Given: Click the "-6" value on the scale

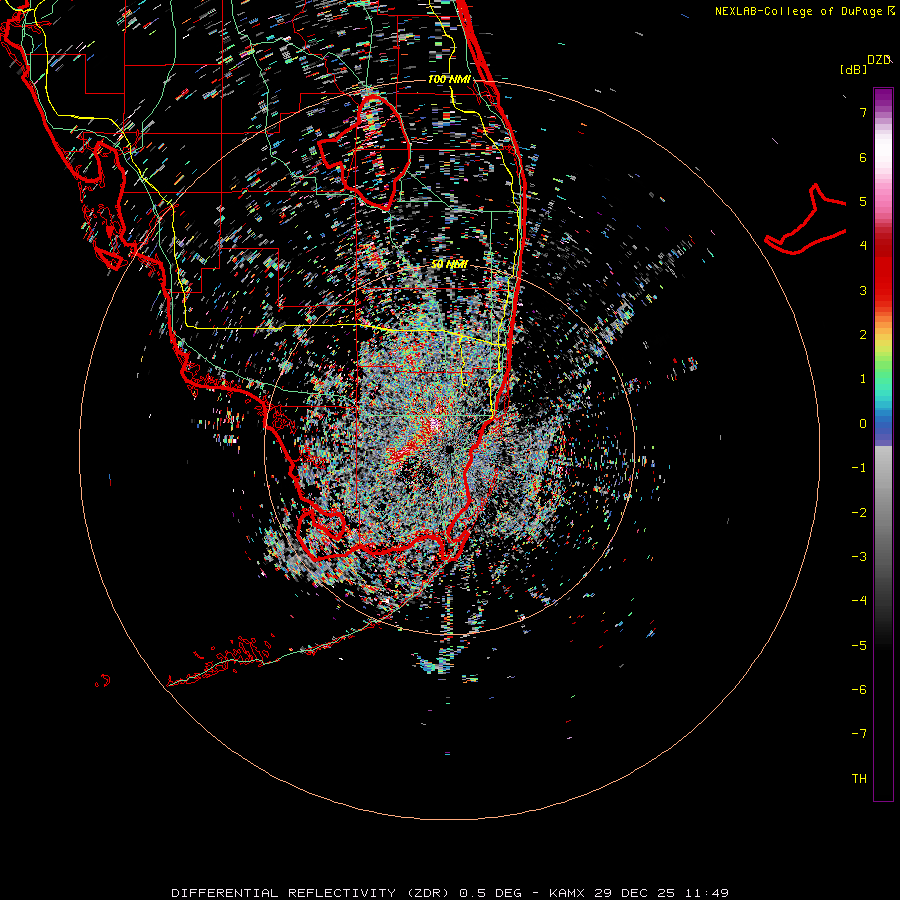Looking at the screenshot, I should pos(859,689).
